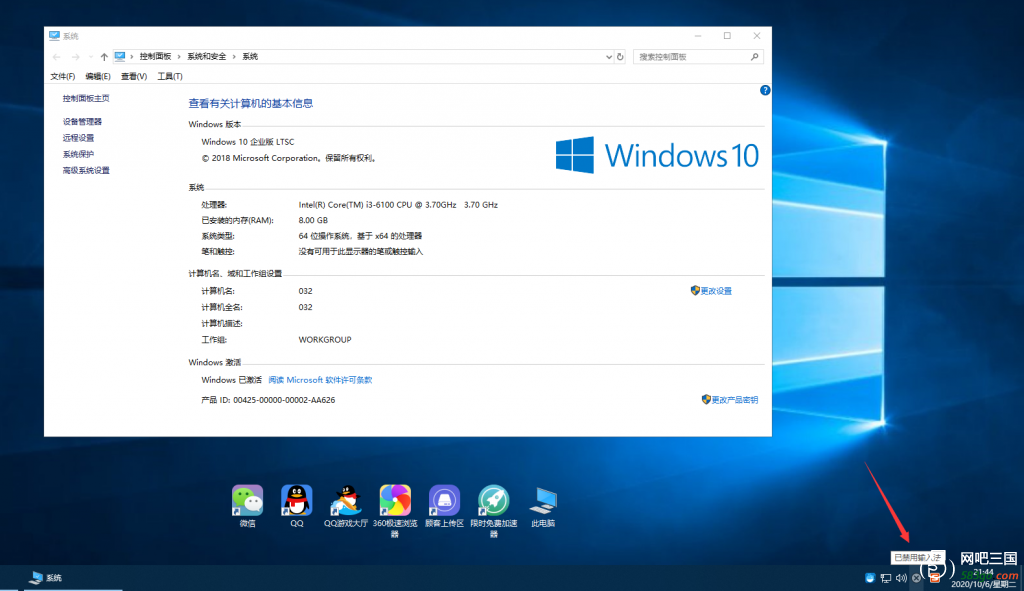Click the 搜索控制面板 search field
Viewport: 1024px width, 591px height.
[x=692, y=57]
